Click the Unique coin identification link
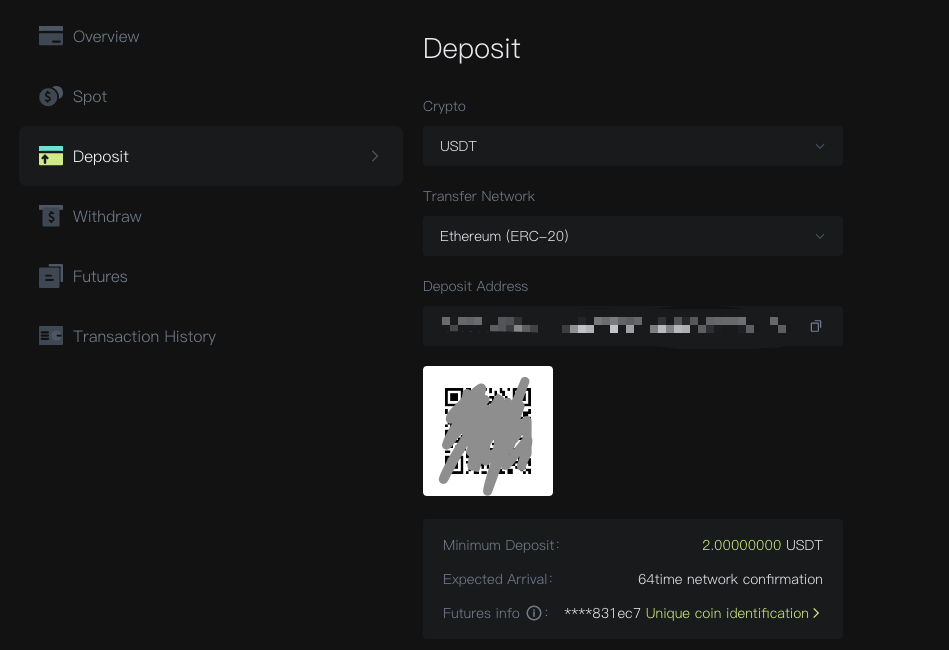The height and width of the screenshot is (650, 949). (x=727, y=613)
